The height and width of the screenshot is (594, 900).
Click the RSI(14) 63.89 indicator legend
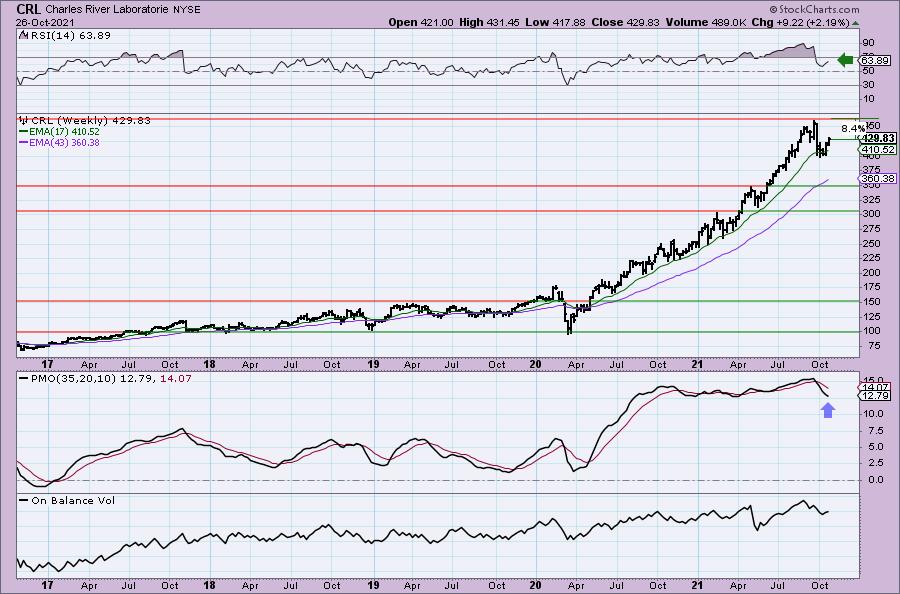[x=65, y=35]
